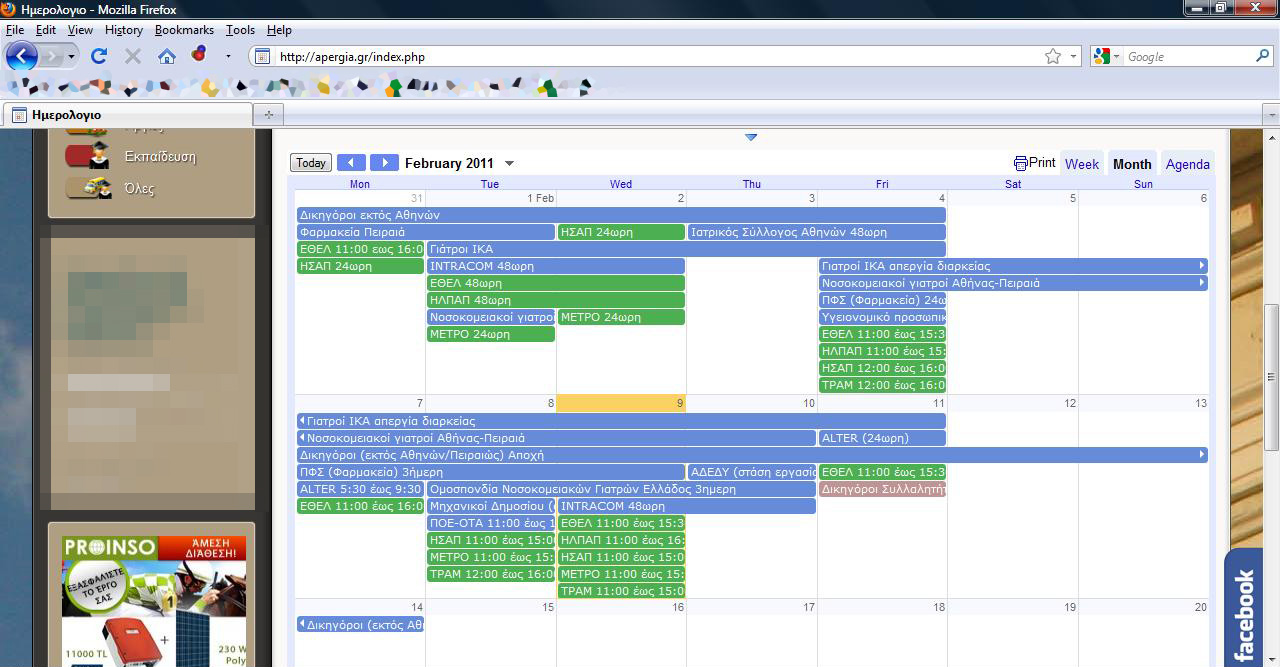Advance to the next month with the right arrow
Viewport: 1280px width, 667px height.
(x=384, y=163)
